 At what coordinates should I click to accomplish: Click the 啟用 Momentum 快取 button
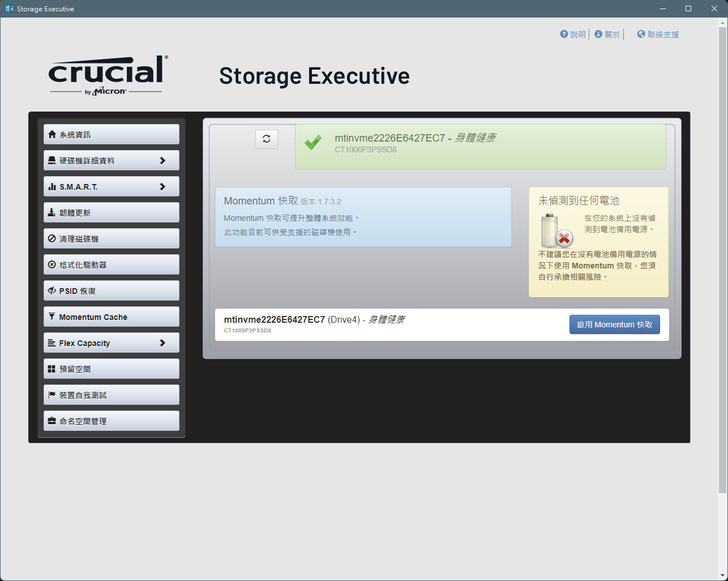click(615, 325)
